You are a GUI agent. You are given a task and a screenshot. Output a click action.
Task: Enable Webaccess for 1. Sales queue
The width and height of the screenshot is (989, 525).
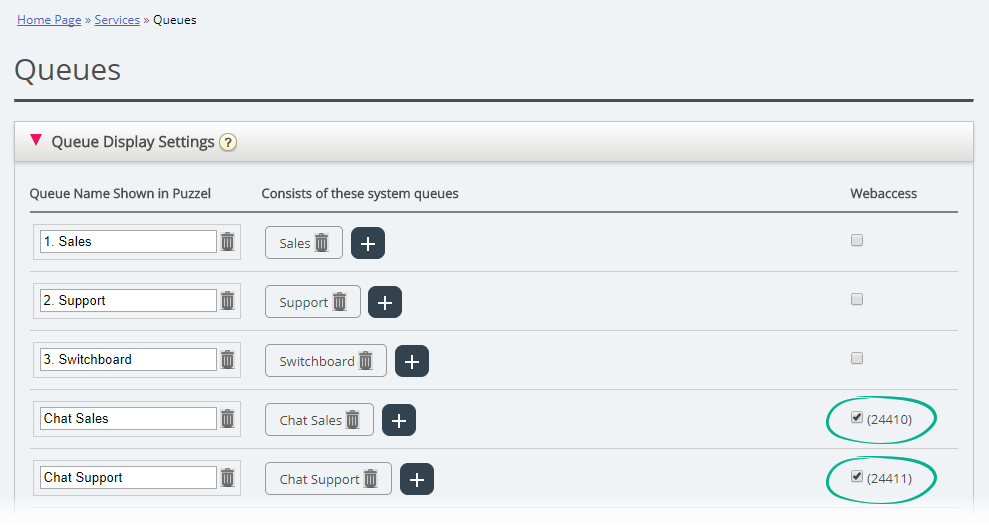pyautogui.click(x=857, y=241)
